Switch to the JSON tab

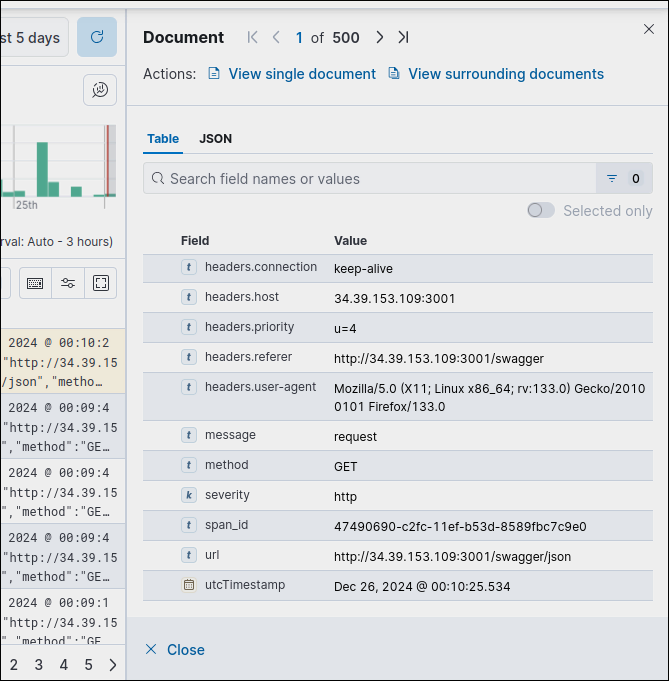coord(215,139)
